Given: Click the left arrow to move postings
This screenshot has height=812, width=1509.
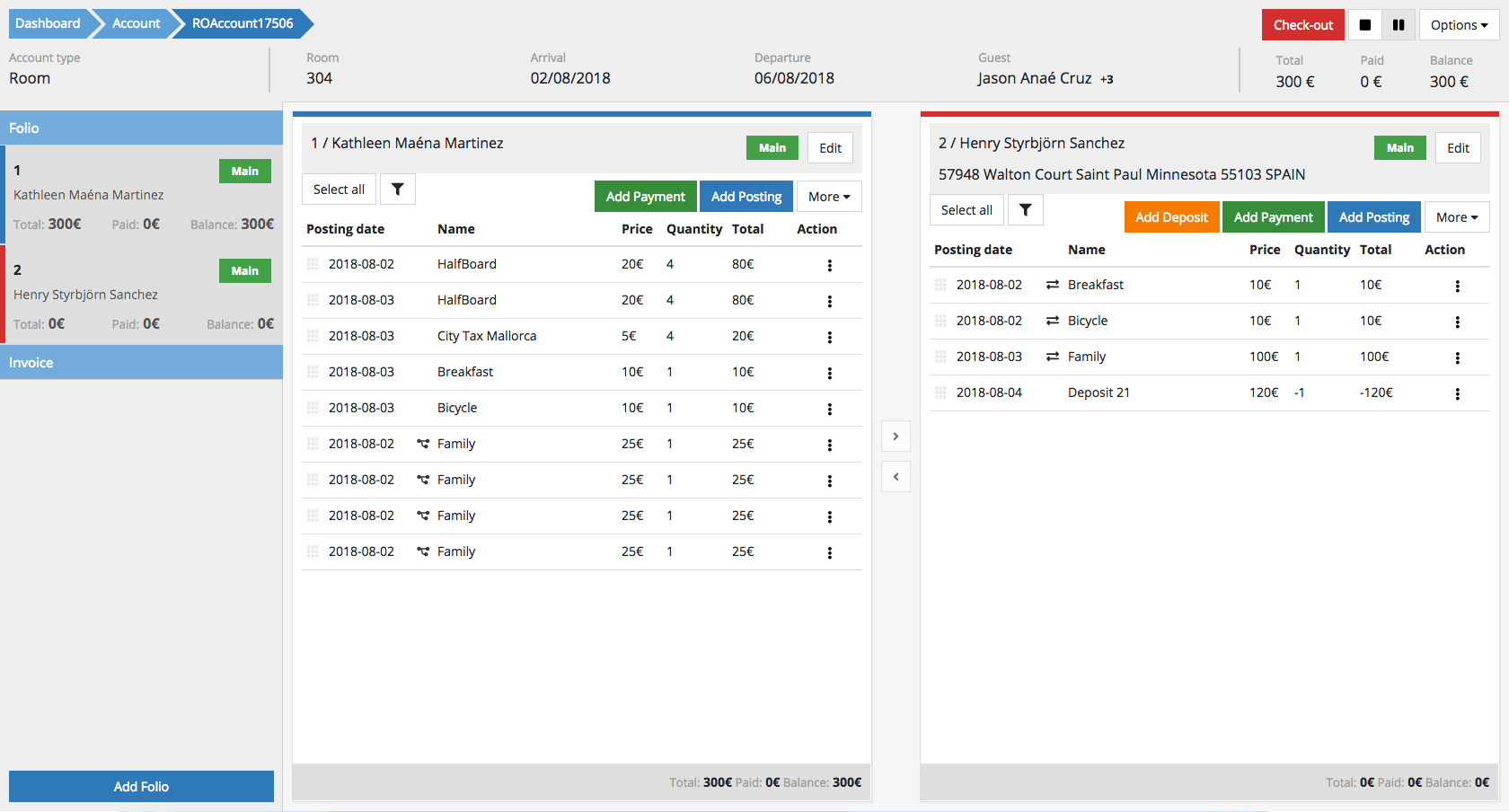Looking at the screenshot, I should (x=896, y=477).
